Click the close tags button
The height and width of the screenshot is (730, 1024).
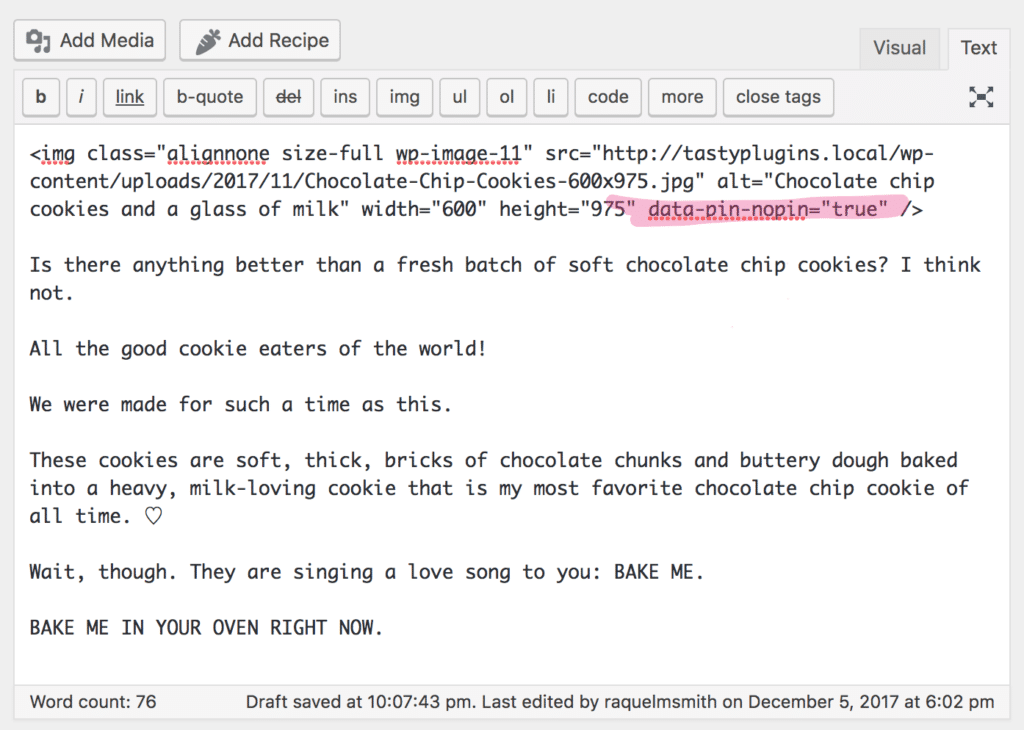click(778, 97)
